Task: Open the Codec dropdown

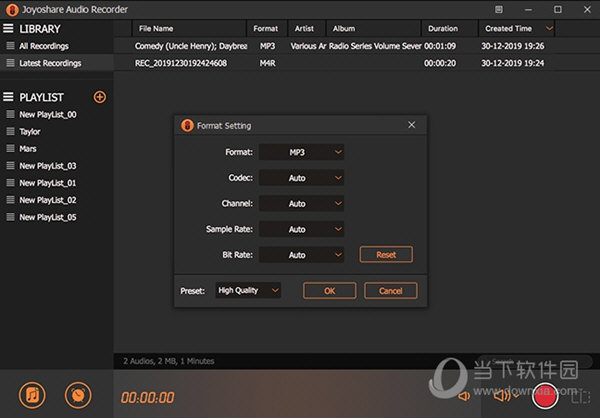Action: click(301, 178)
